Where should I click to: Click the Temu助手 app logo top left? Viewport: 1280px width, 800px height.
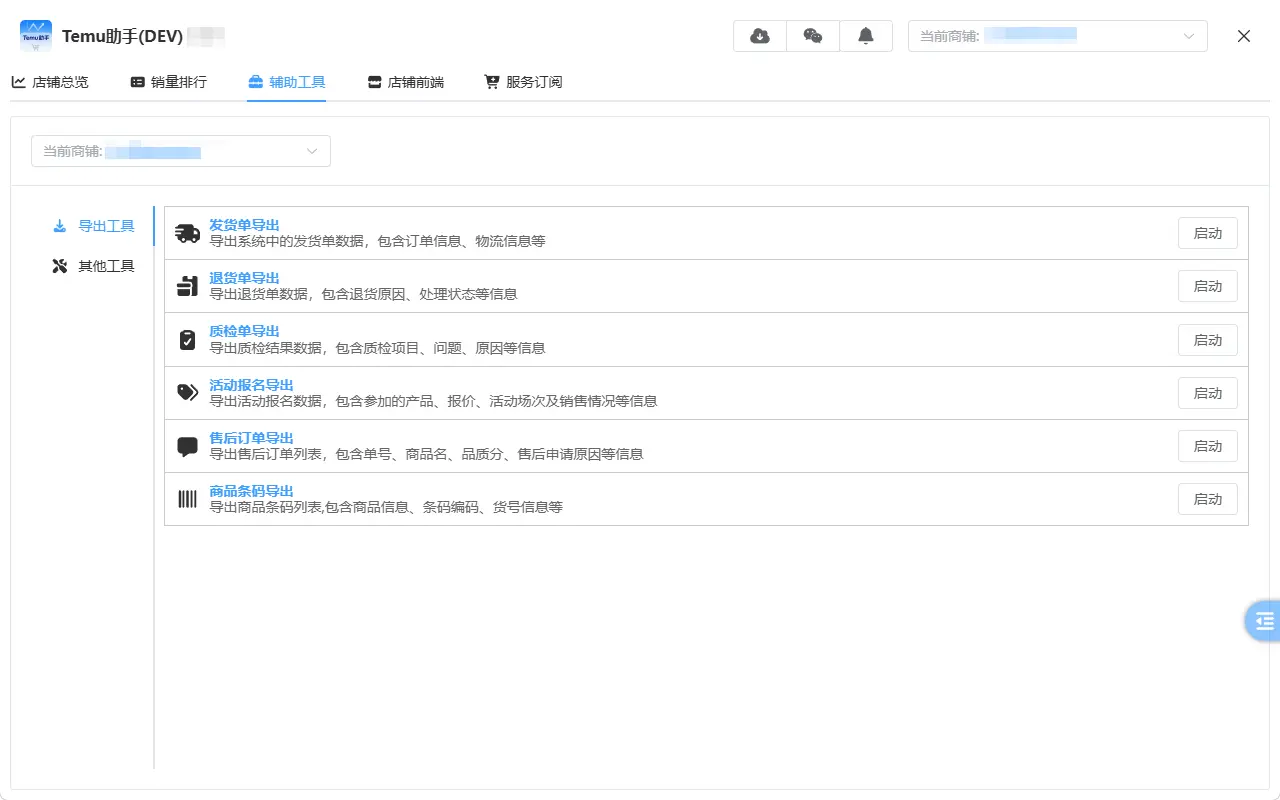(x=34, y=35)
